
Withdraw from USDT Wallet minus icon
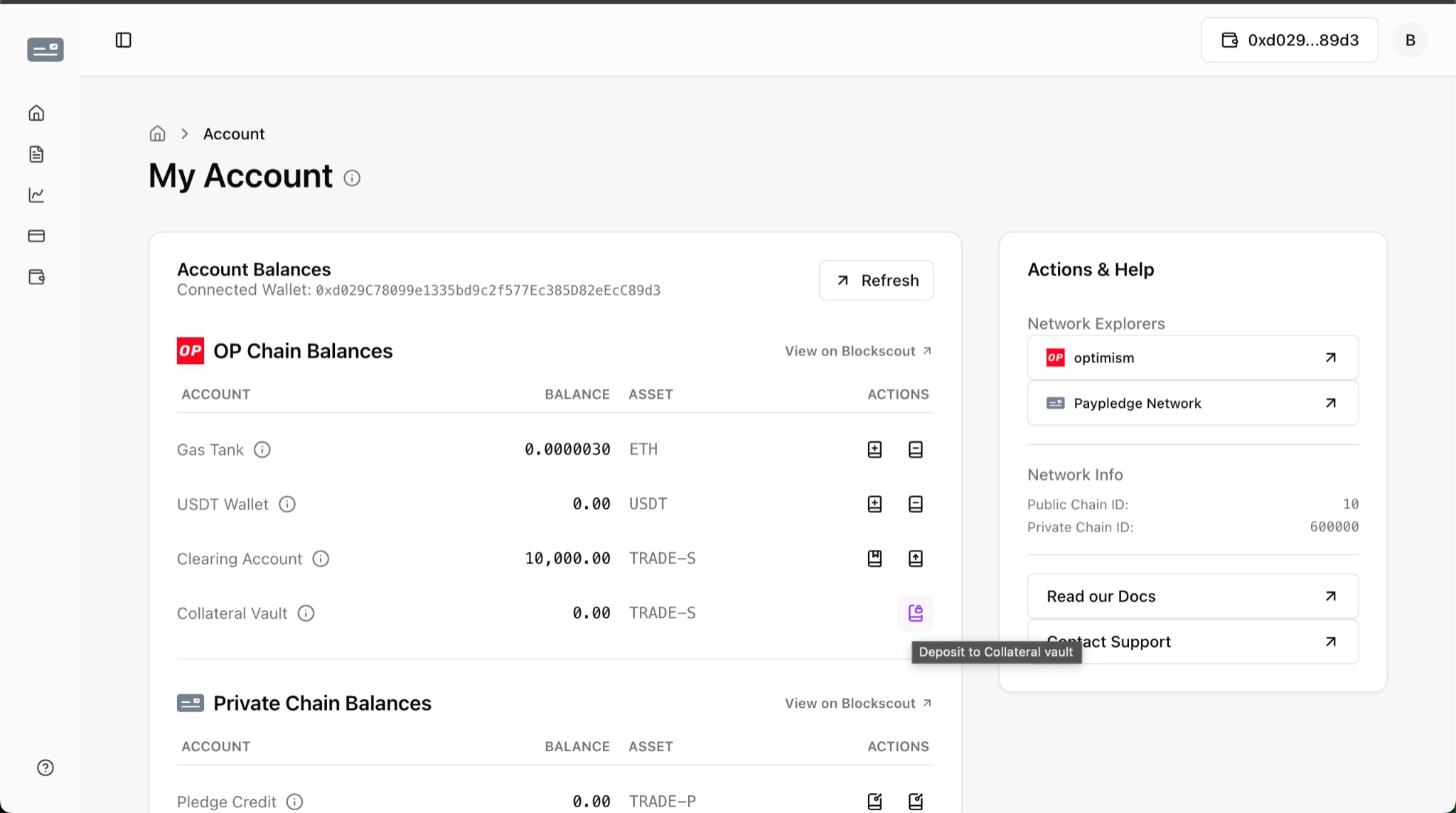(916, 505)
